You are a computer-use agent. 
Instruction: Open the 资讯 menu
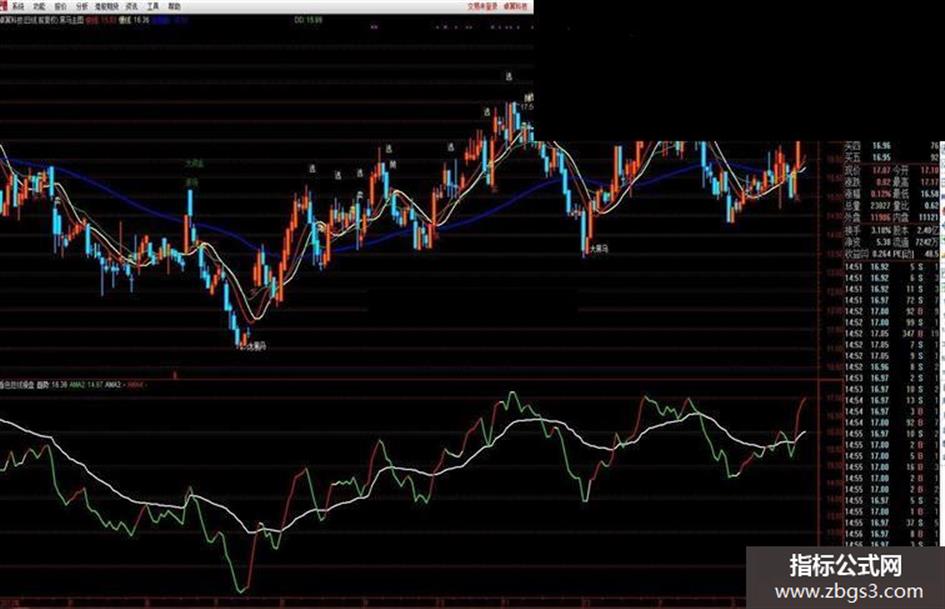point(131,6)
